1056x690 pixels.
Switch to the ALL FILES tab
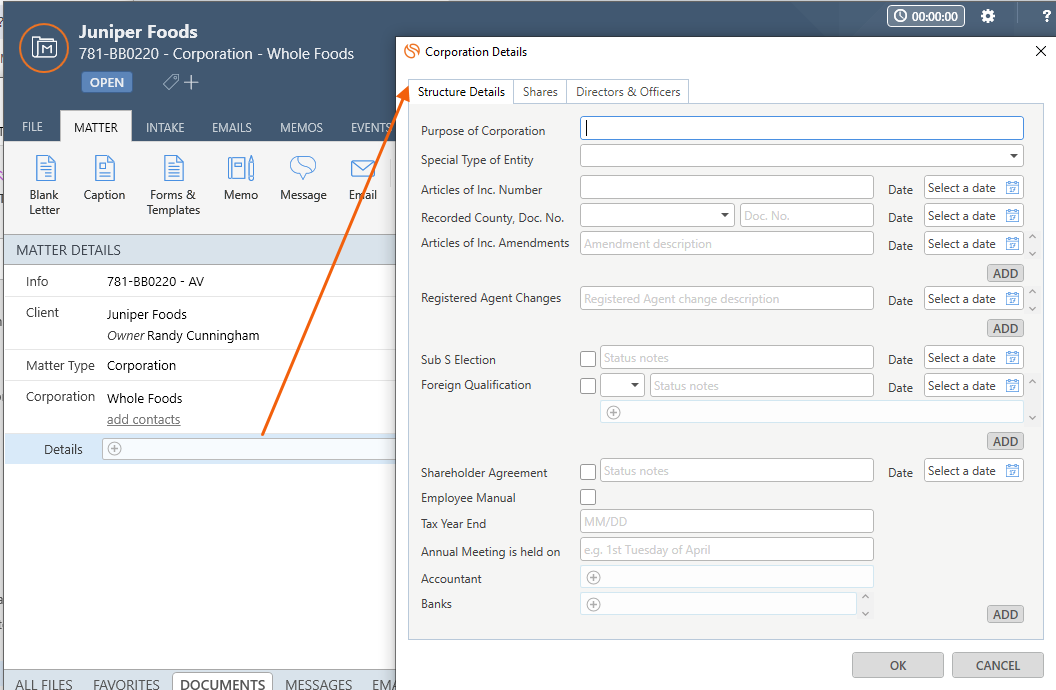click(x=44, y=683)
